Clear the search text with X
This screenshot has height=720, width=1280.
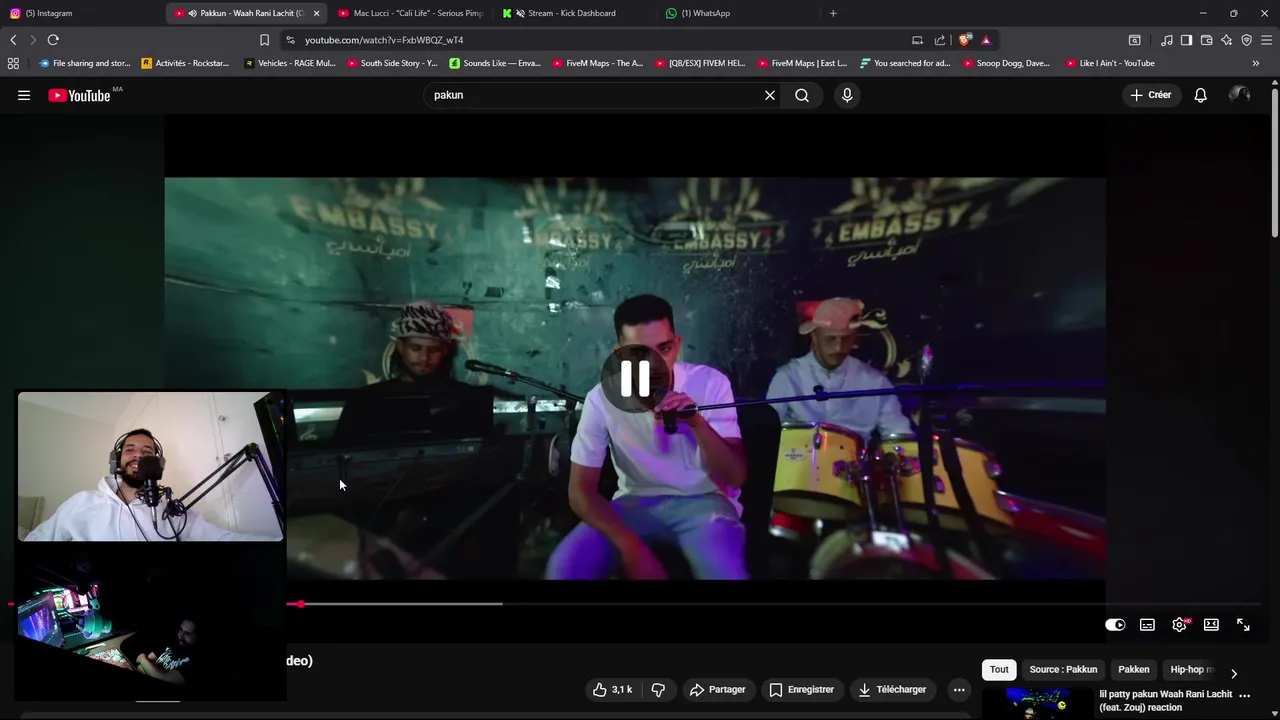[770, 95]
